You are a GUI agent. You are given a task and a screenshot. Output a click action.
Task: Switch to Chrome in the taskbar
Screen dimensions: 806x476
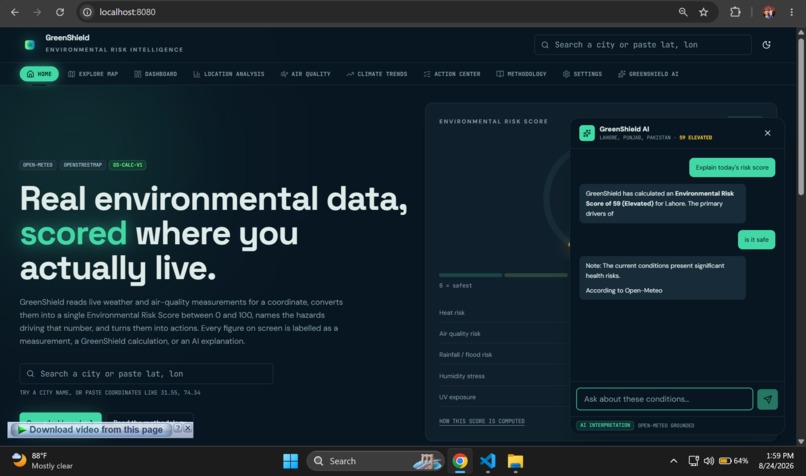[460, 461]
